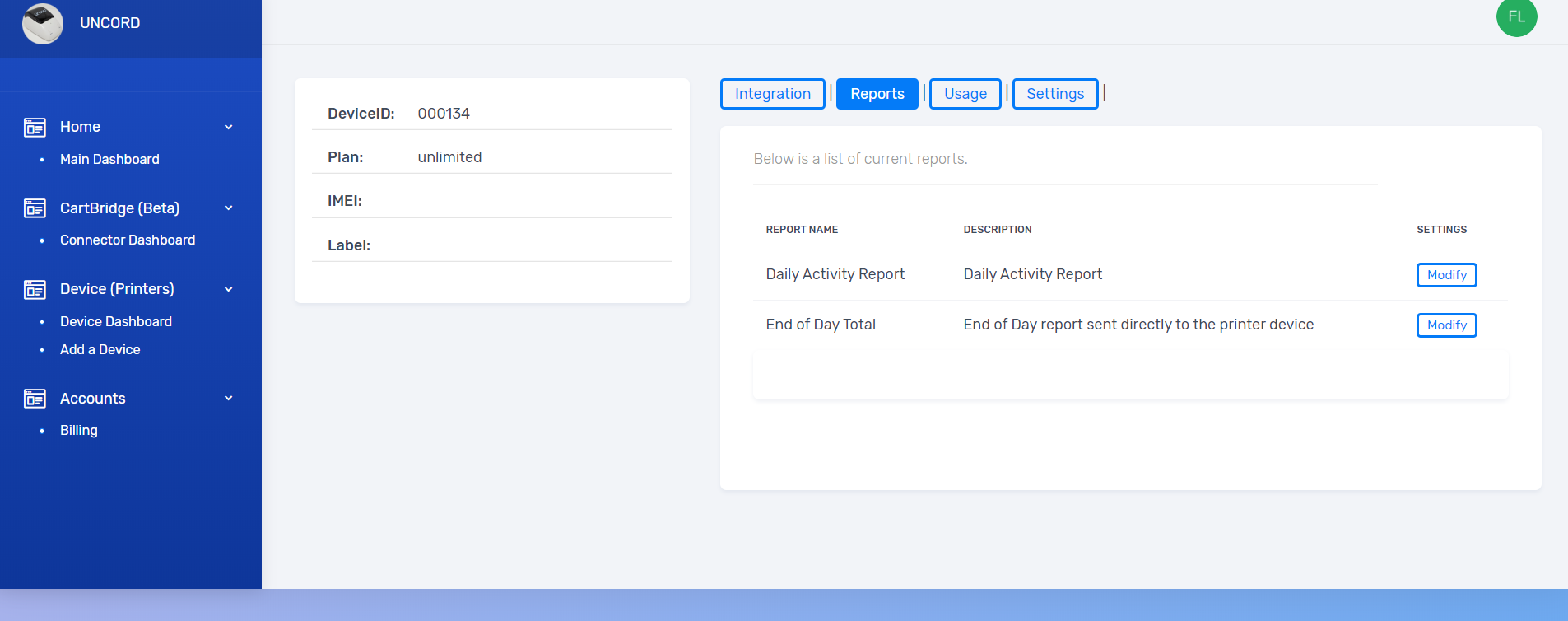Click the UNCORD brand name
1568x621 pixels.
110,23
